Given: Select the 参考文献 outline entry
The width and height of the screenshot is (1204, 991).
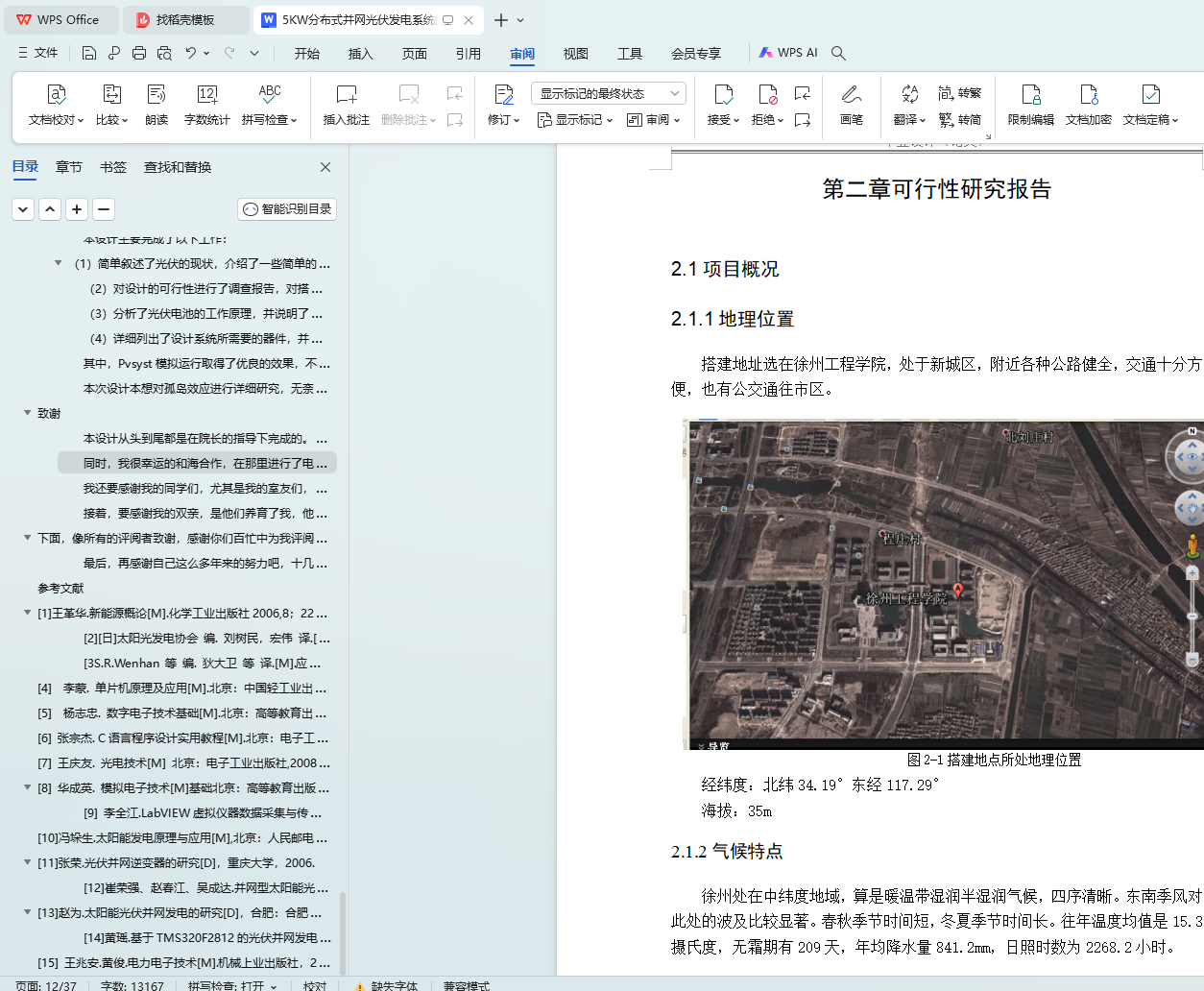Looking at the screenshot, I should (60, 588).
